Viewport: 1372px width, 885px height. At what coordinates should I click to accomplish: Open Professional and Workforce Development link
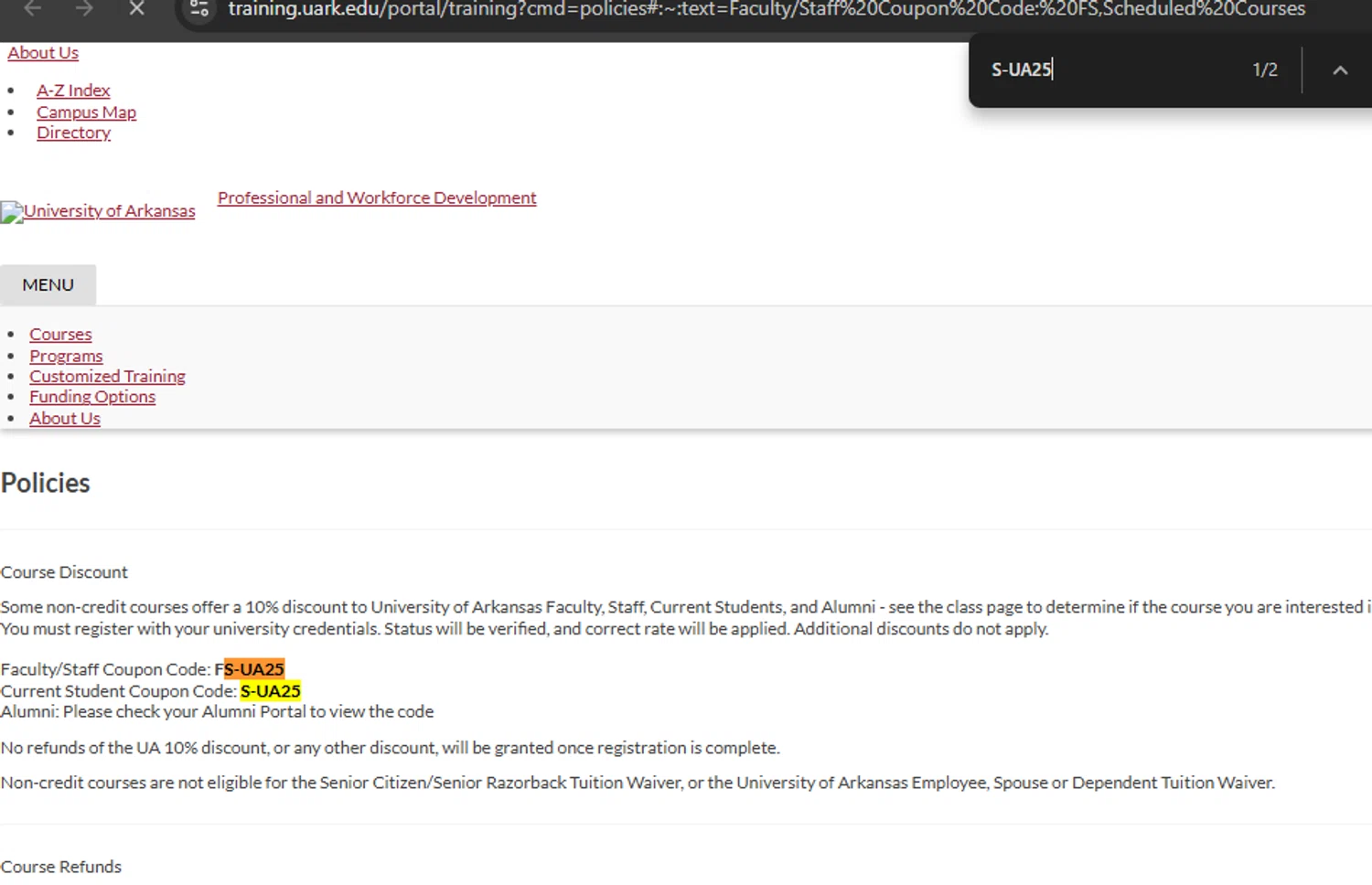coord(377,197)
